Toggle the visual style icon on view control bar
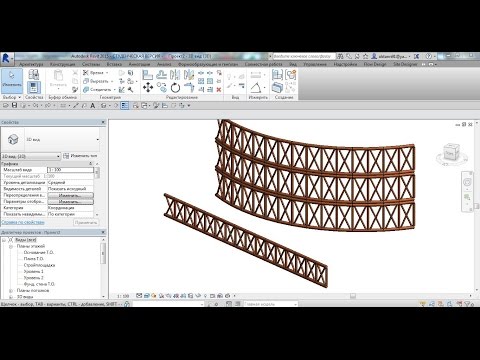The image size is (480, 360). (146, 296)
